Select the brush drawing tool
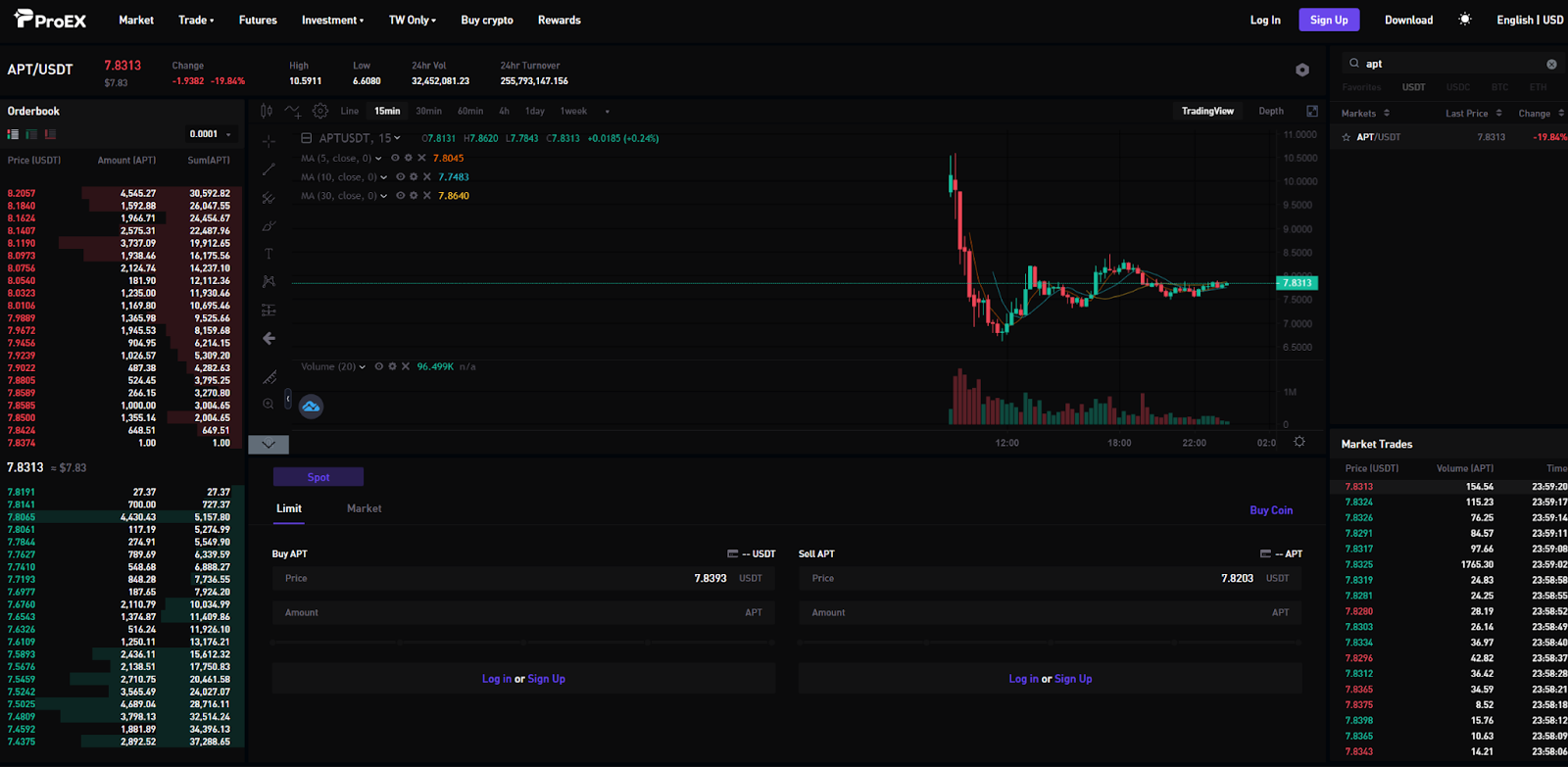Image resolution: width=1568 pixels, height=767 pixels. click(269, 226)
